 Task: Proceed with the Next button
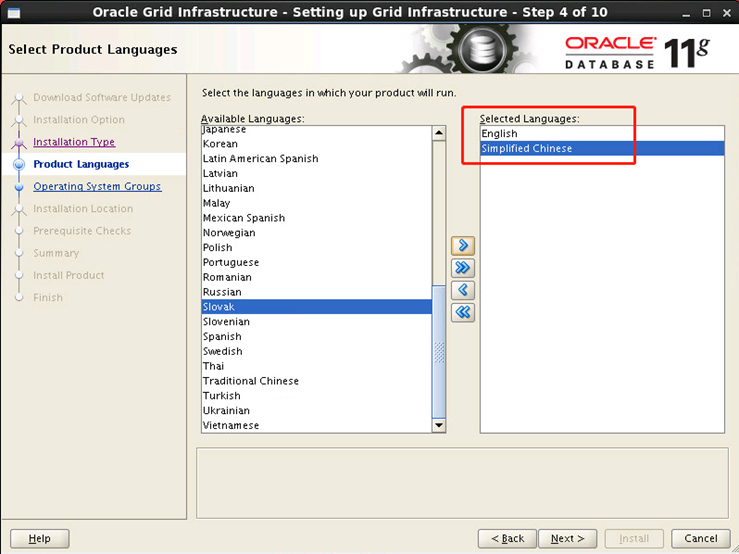(x=567, y=538)
